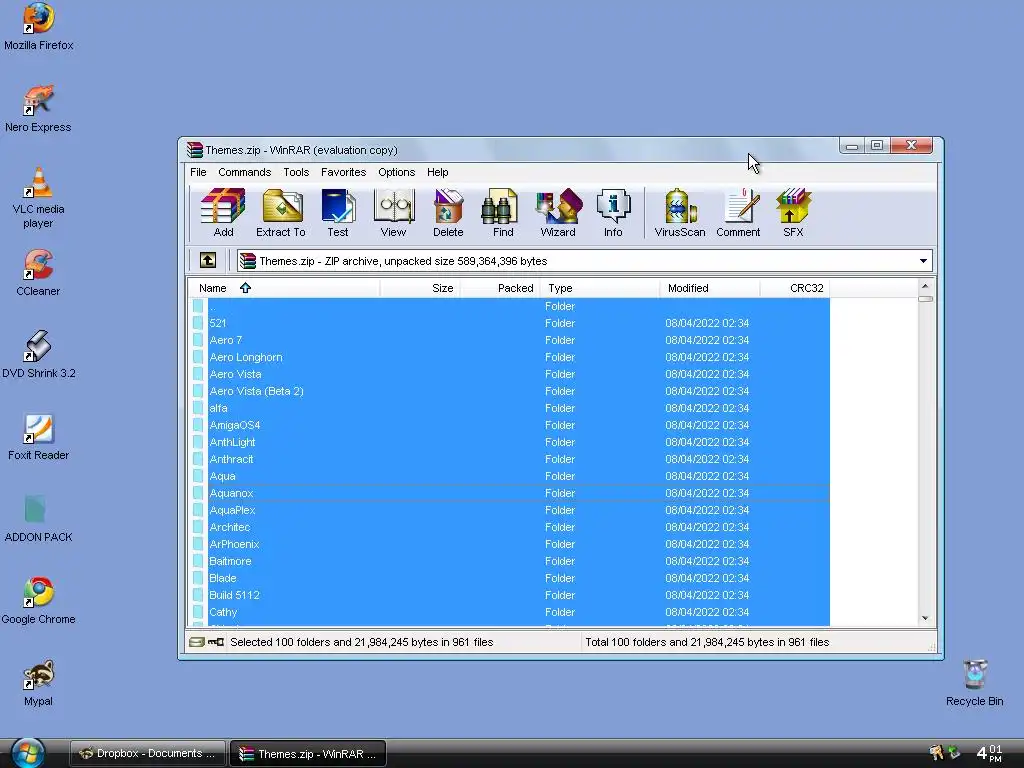Select the ArPhoenix folder

pyautogui.click(x=509, y=544)
